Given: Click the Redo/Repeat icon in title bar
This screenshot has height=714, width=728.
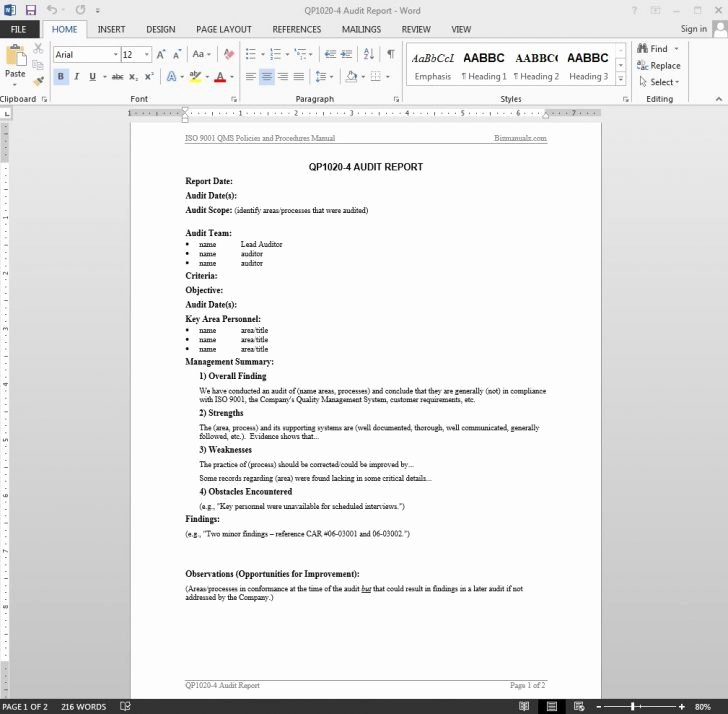Looking at the screenshot, I should click(x=80, y=10).
